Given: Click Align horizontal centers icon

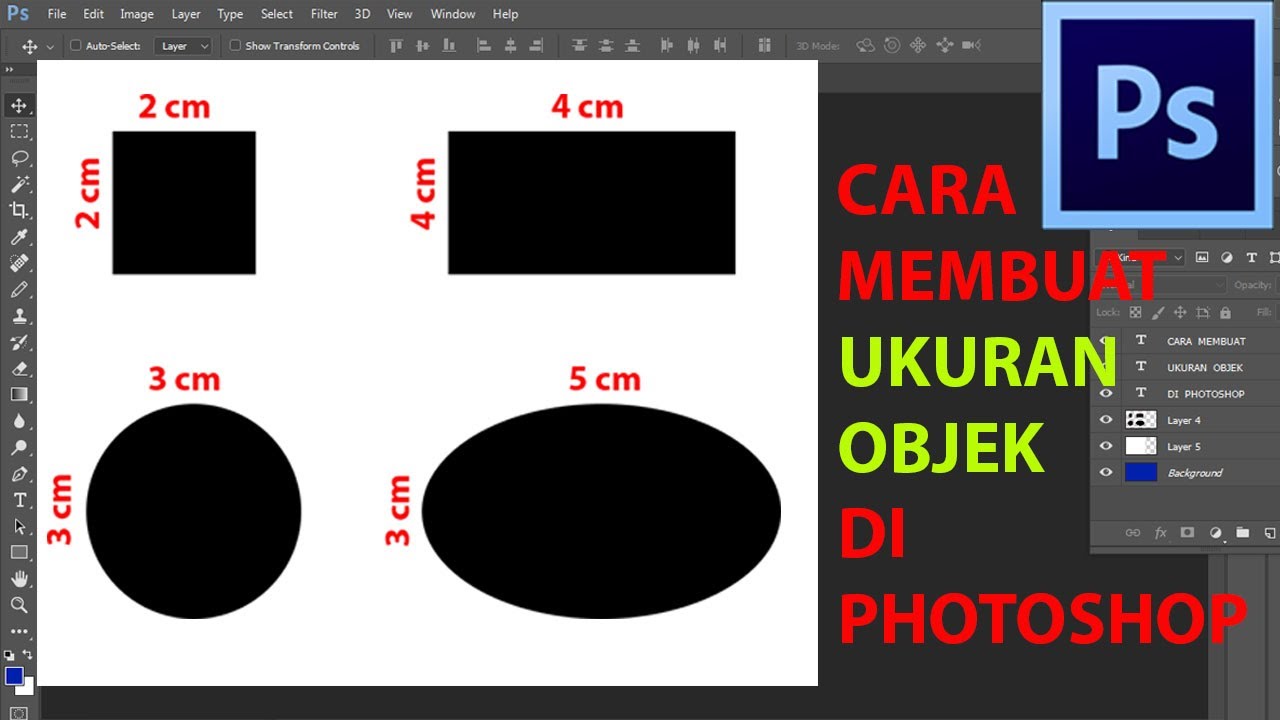Looking at the screenshot, I should point(511,45).
